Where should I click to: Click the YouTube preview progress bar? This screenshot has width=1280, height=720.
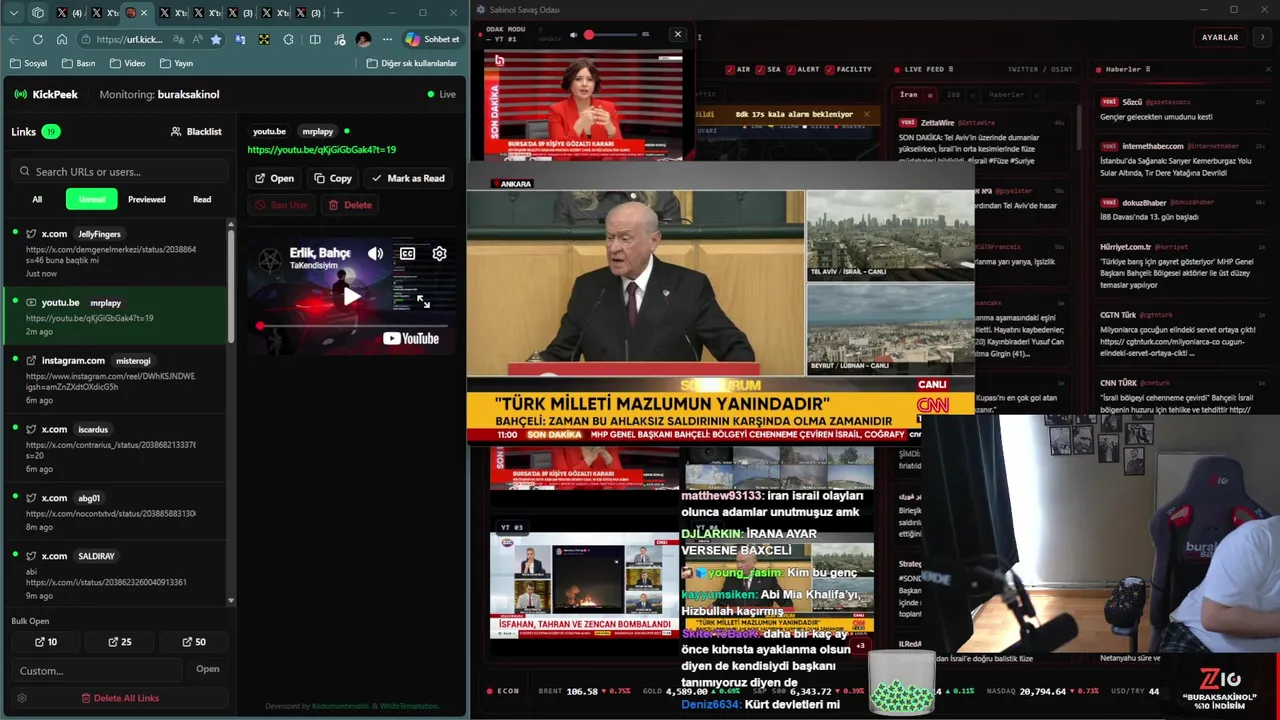click(x=352, y=326)
